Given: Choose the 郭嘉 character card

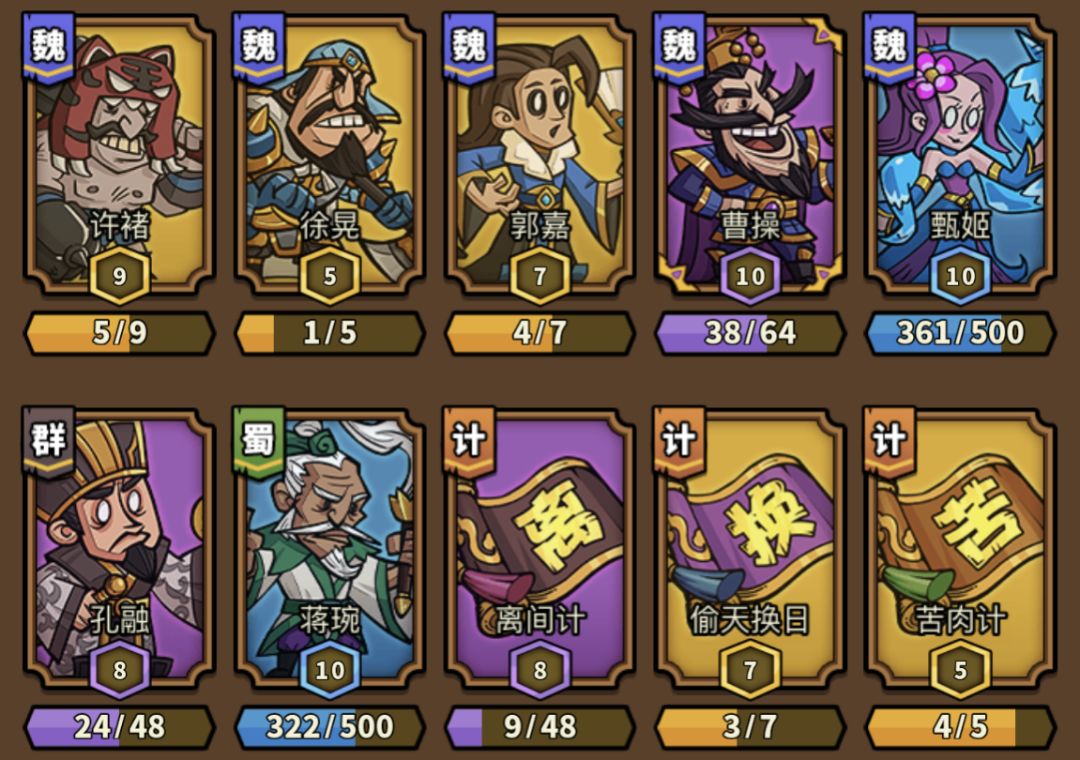Looking at the screenshot, I should tap(539, 157).
